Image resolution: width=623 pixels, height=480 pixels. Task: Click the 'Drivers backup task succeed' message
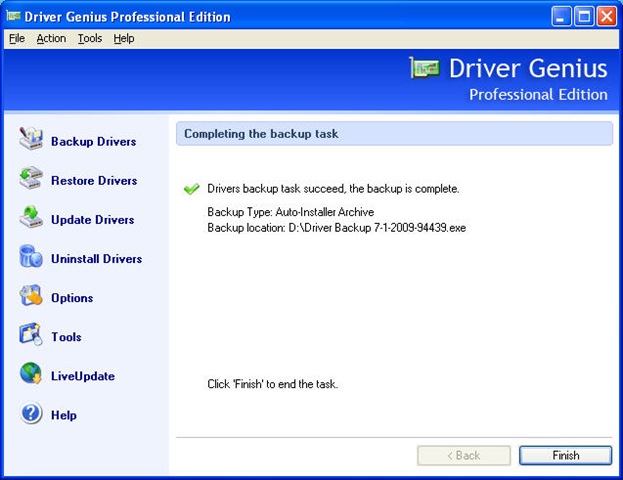point(333,189)
